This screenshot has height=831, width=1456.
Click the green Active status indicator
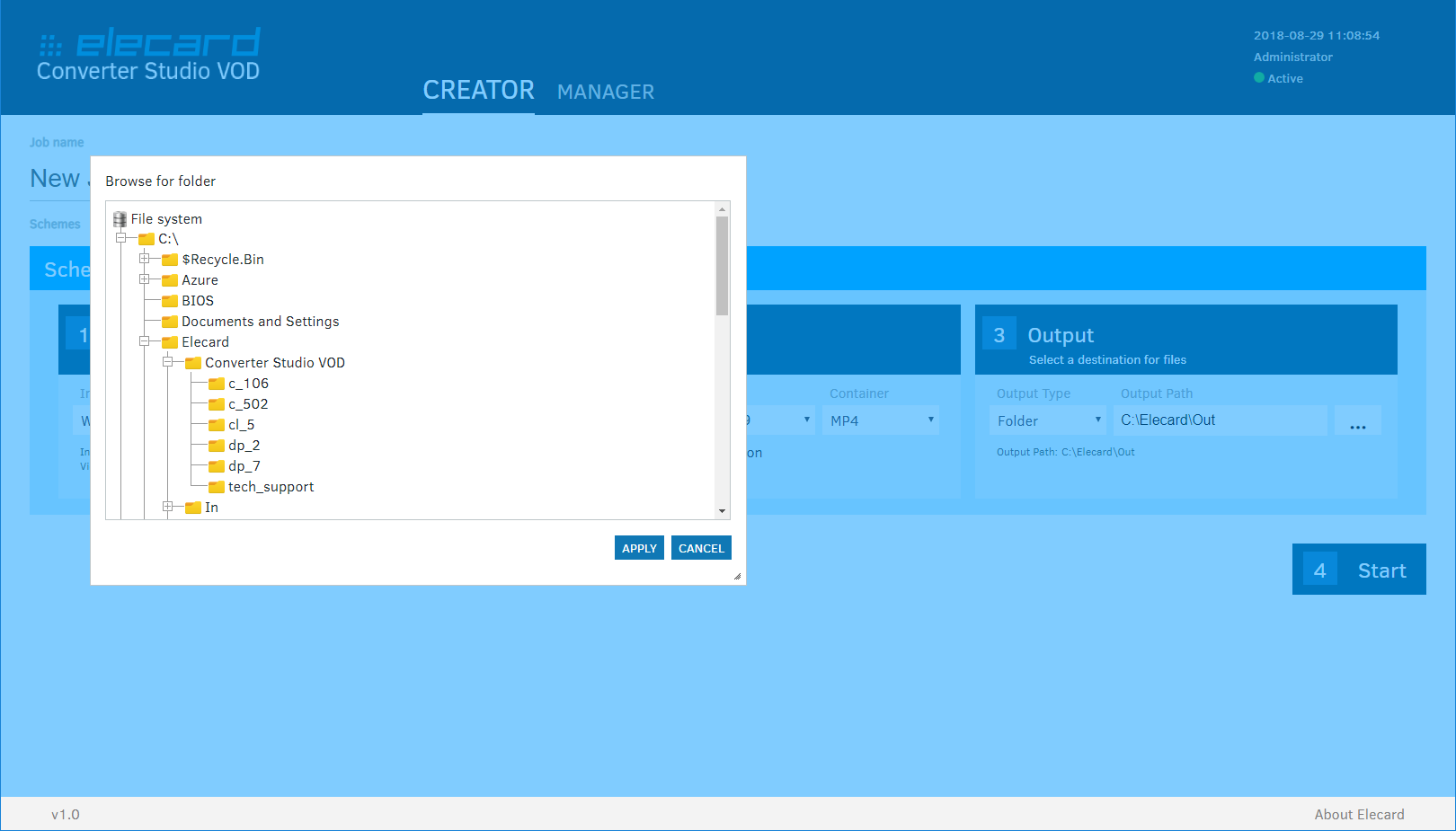(1259, 78)
